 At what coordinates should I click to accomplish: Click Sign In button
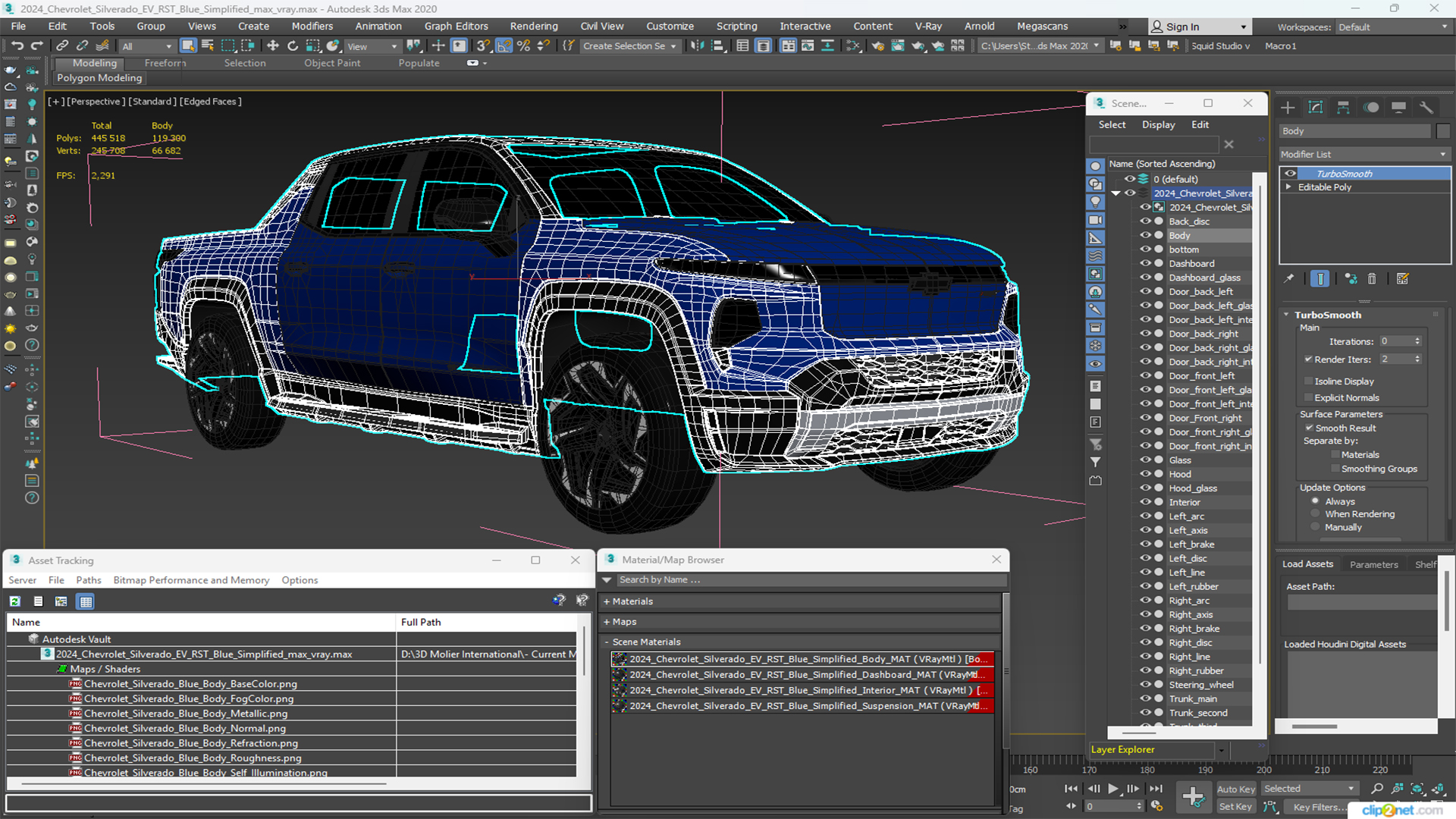pos(1199,27)
